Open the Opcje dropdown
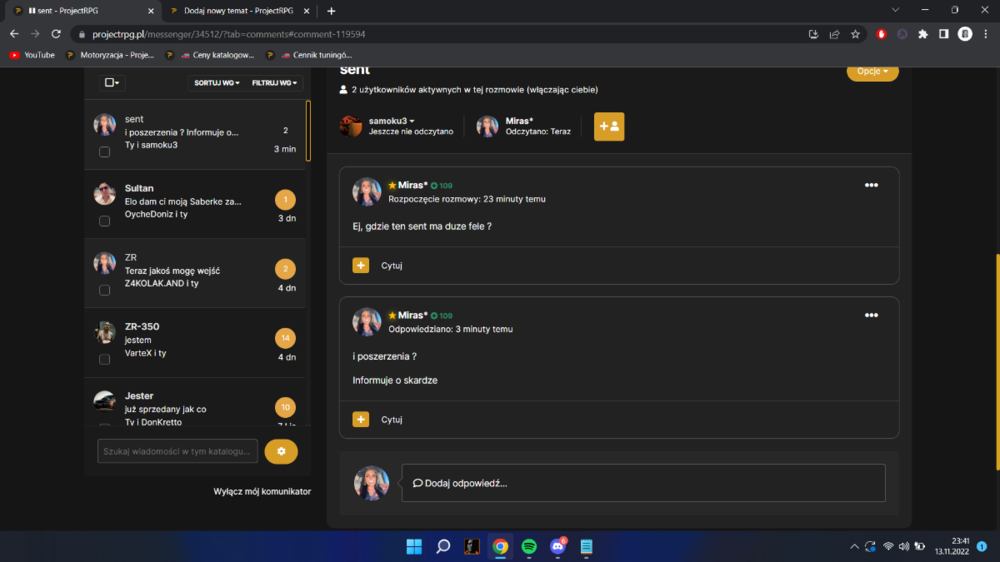Screen dimensions: 1000x562 tap(872, 71)
